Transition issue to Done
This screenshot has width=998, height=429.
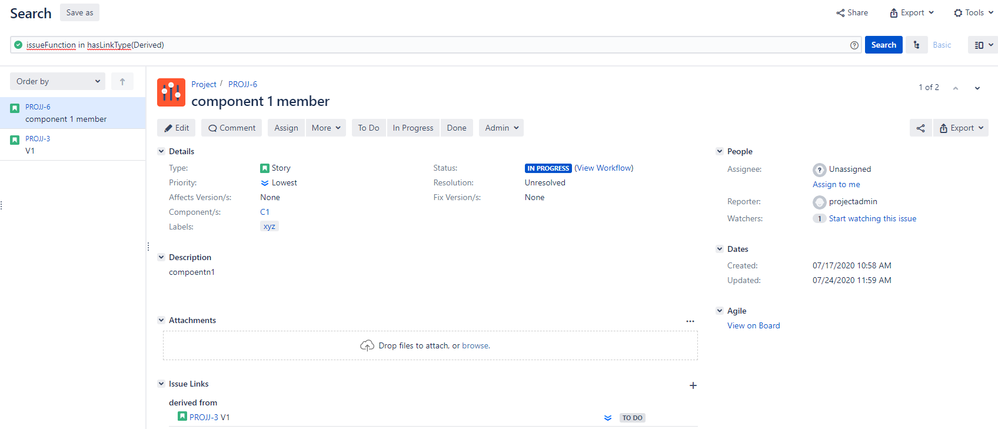pyautogui.click(x=456, y=128)
